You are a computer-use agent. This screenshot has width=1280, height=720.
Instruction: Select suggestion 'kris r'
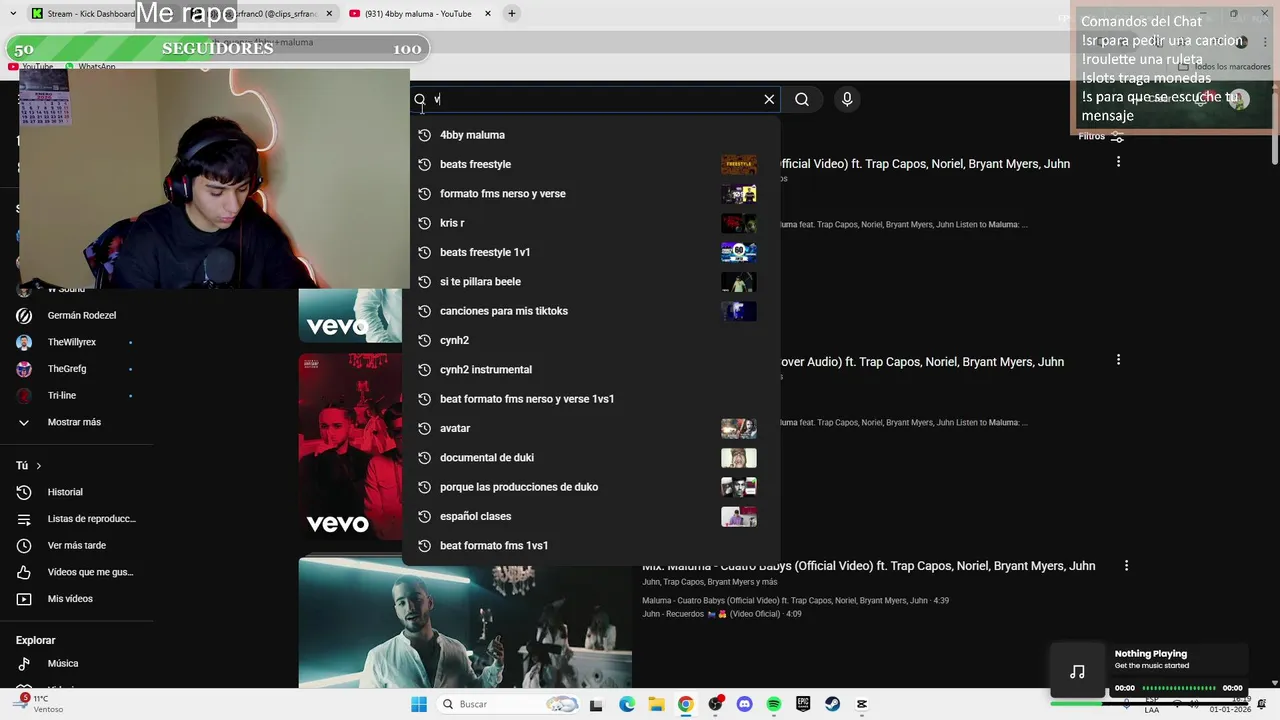point(592,223)
